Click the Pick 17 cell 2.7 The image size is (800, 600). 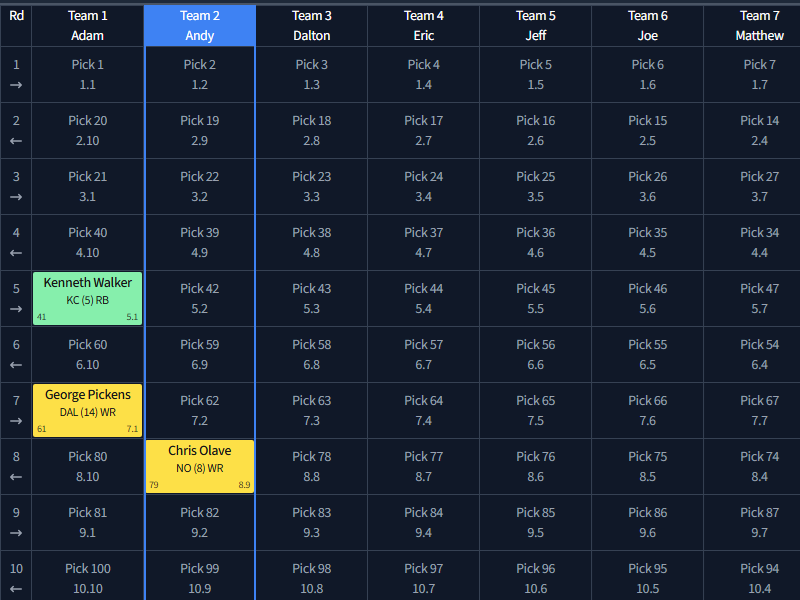click(x=423, y=131)
